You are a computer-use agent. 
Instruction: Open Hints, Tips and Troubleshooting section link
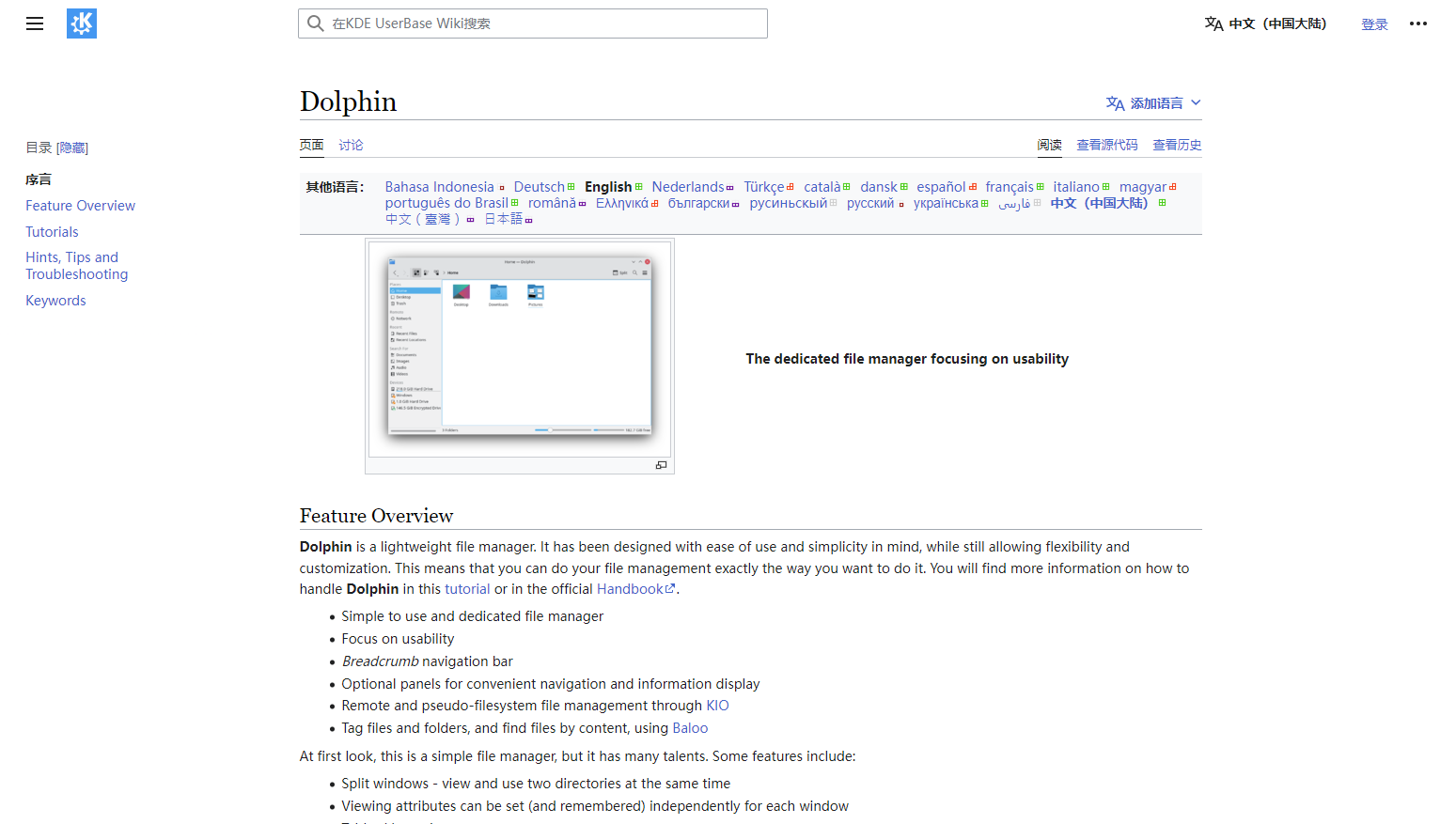pyautogui.click(x=77, y=266)
